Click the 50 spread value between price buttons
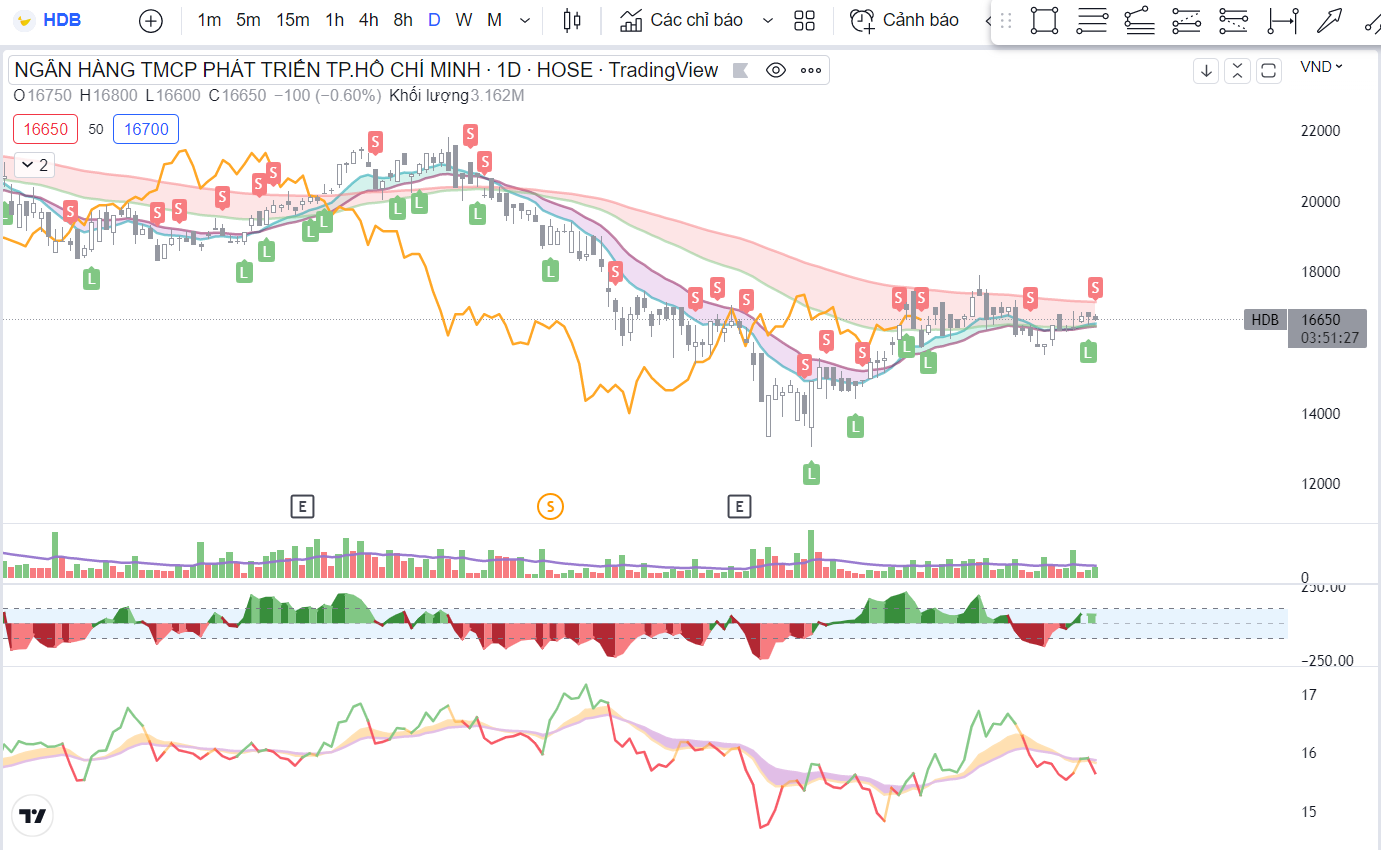 point(96,129)
